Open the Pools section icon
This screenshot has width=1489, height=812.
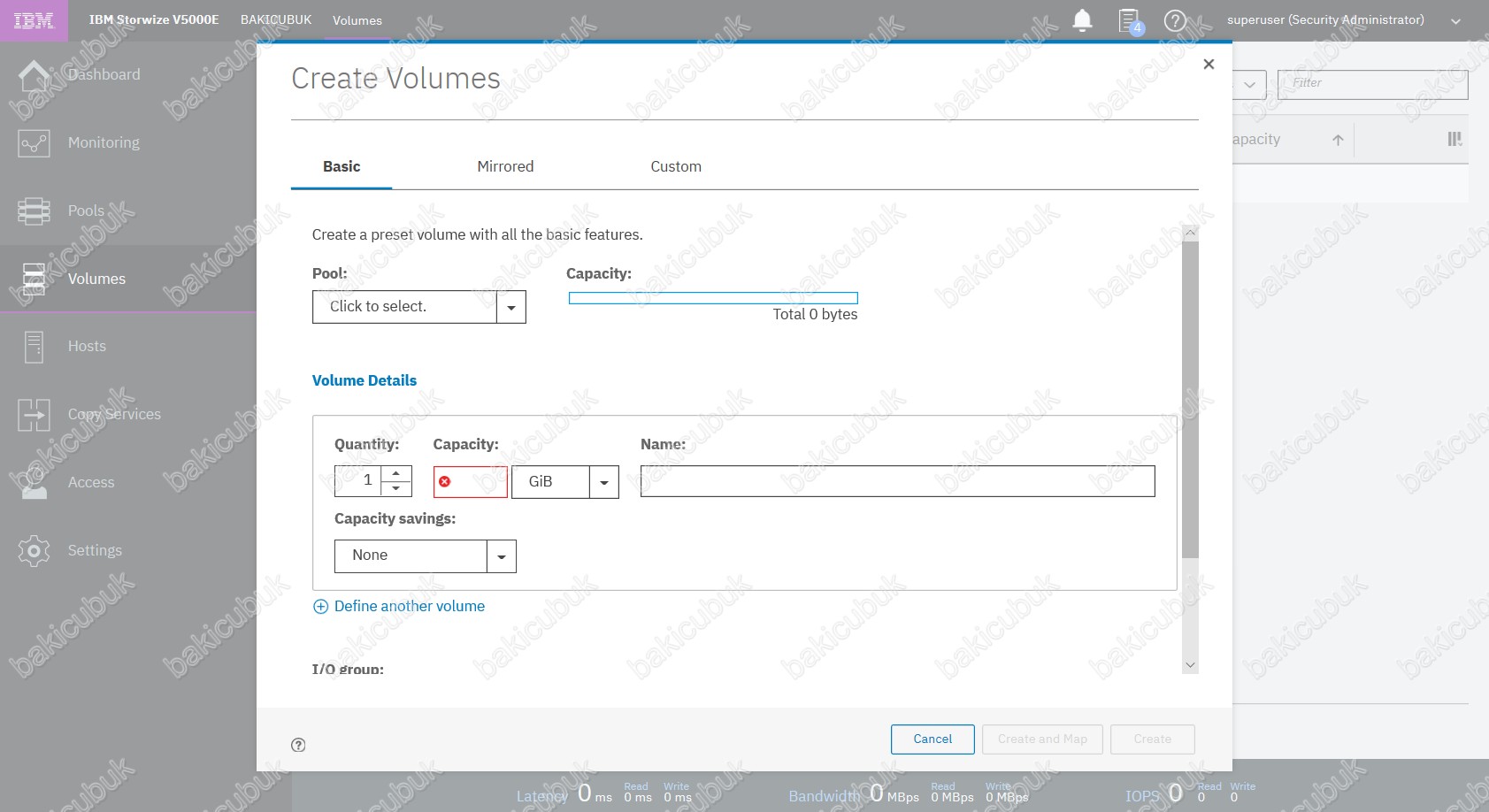click(34, 211)
